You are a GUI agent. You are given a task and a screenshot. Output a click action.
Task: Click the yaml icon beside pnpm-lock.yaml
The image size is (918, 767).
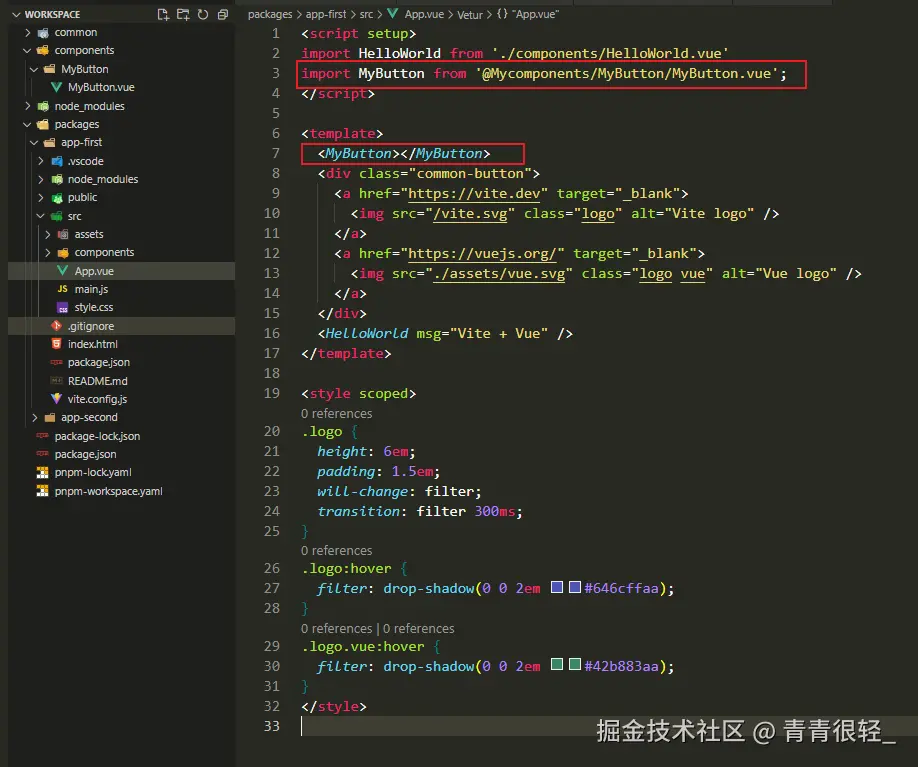(43, 472)
